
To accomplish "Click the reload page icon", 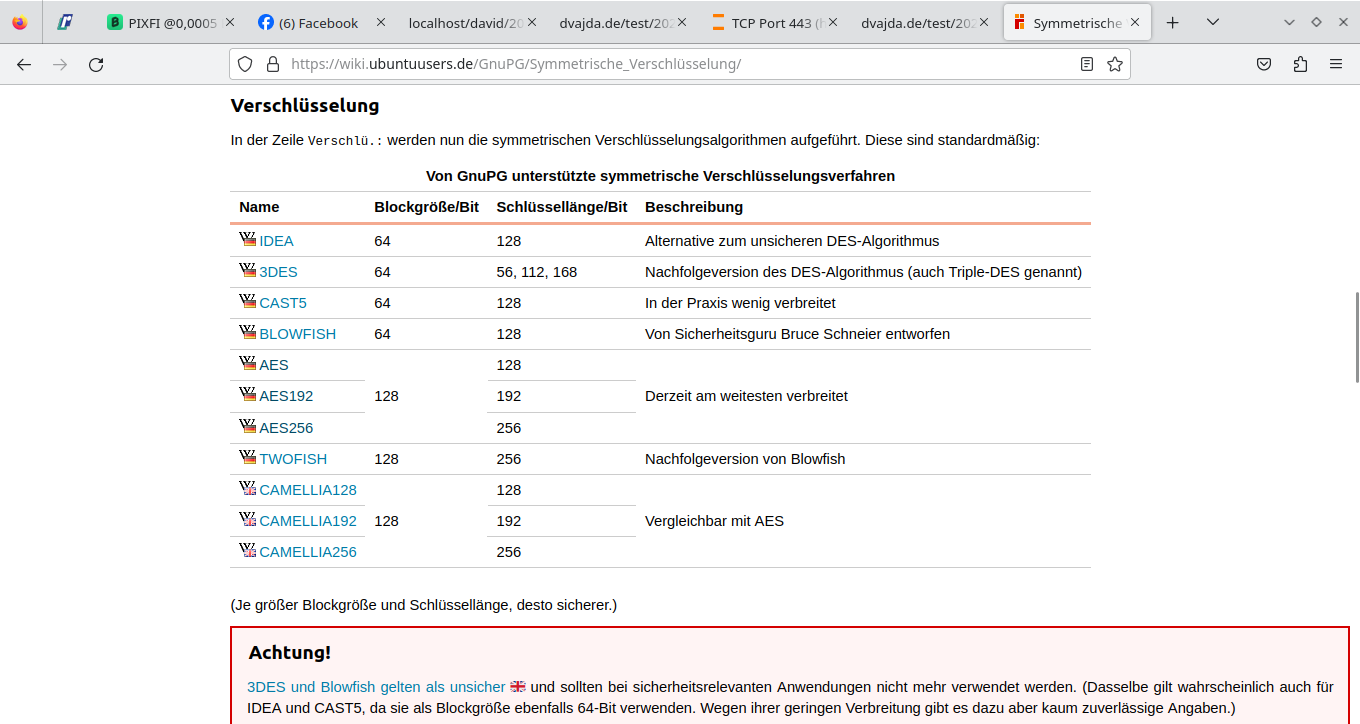I will (x=96, y=64).
